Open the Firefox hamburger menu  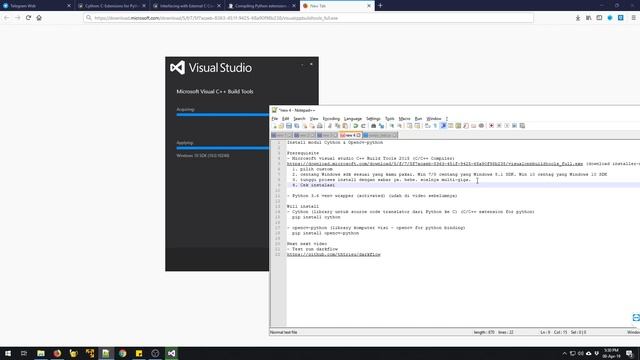click(x=633, y=18)
